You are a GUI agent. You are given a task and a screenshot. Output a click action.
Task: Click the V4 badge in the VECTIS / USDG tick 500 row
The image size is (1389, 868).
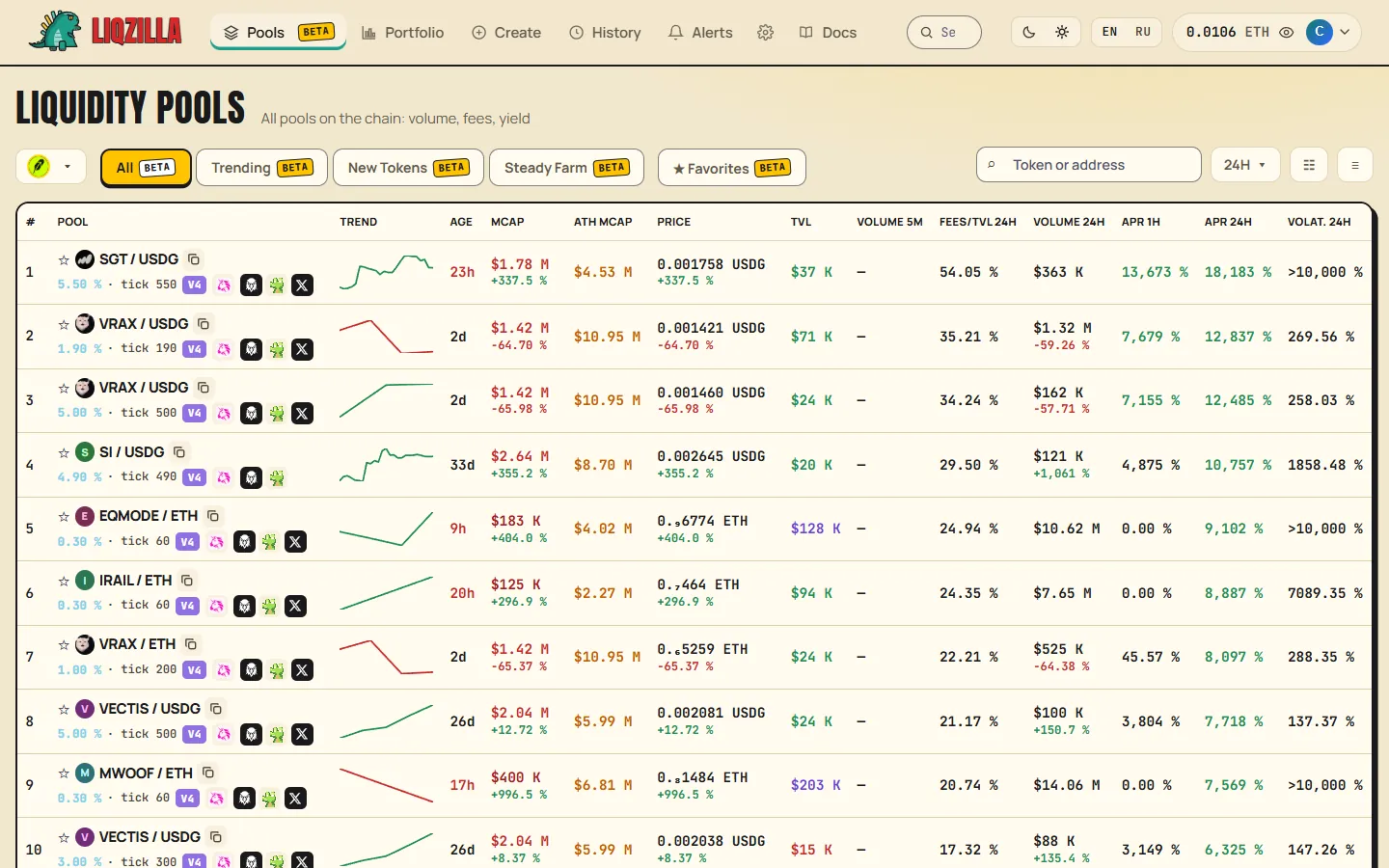(x=195, y=734)
